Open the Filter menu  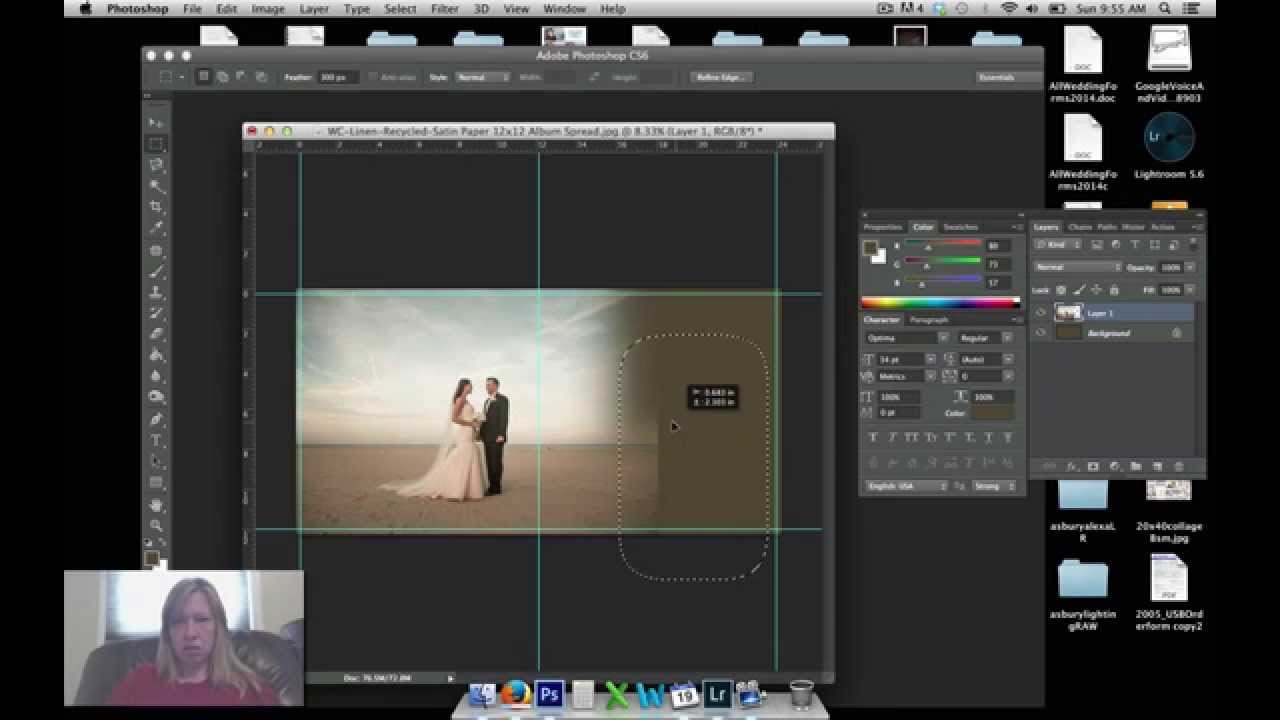pyautogui.click(x=445, y=9)
